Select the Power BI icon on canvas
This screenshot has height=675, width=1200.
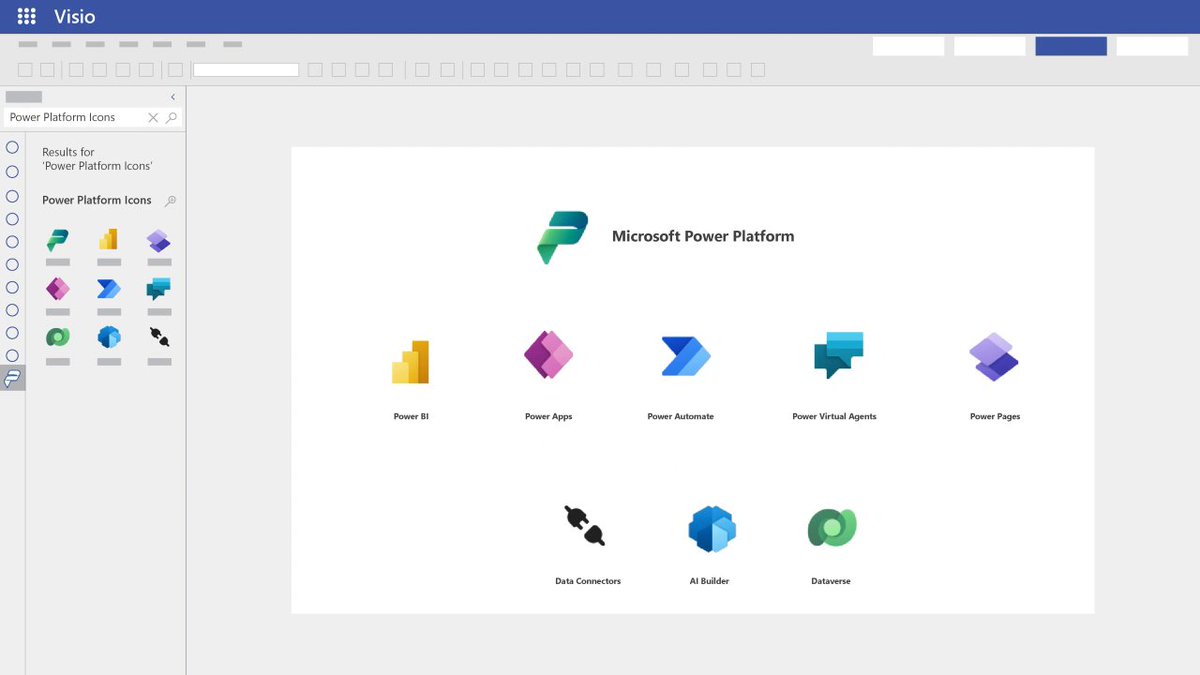click(x=410, y=362)
